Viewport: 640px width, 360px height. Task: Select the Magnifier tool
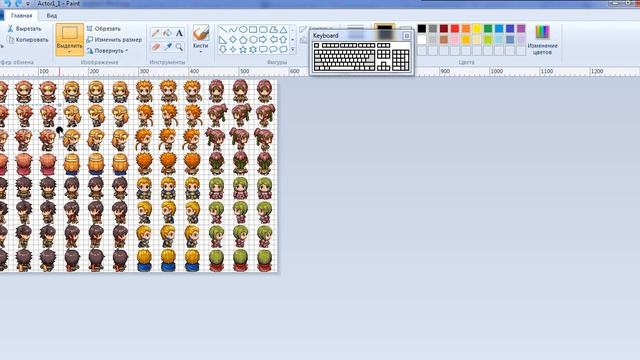click(x=179, y=47)
